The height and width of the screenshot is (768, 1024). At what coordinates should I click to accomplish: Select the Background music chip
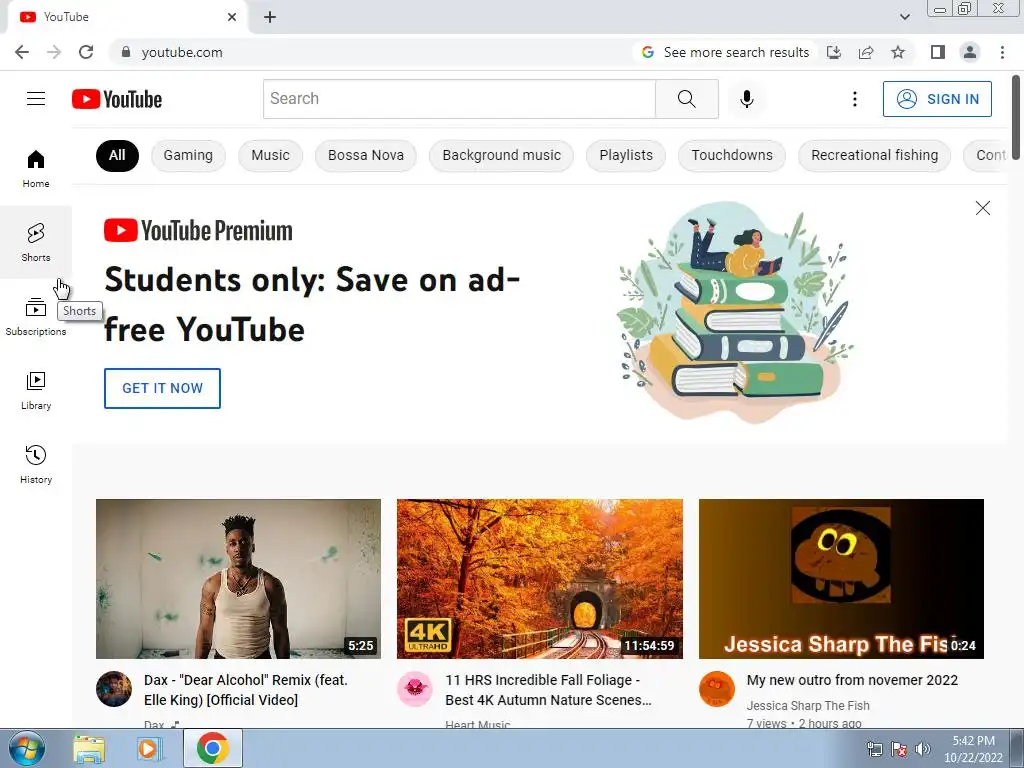502,155
